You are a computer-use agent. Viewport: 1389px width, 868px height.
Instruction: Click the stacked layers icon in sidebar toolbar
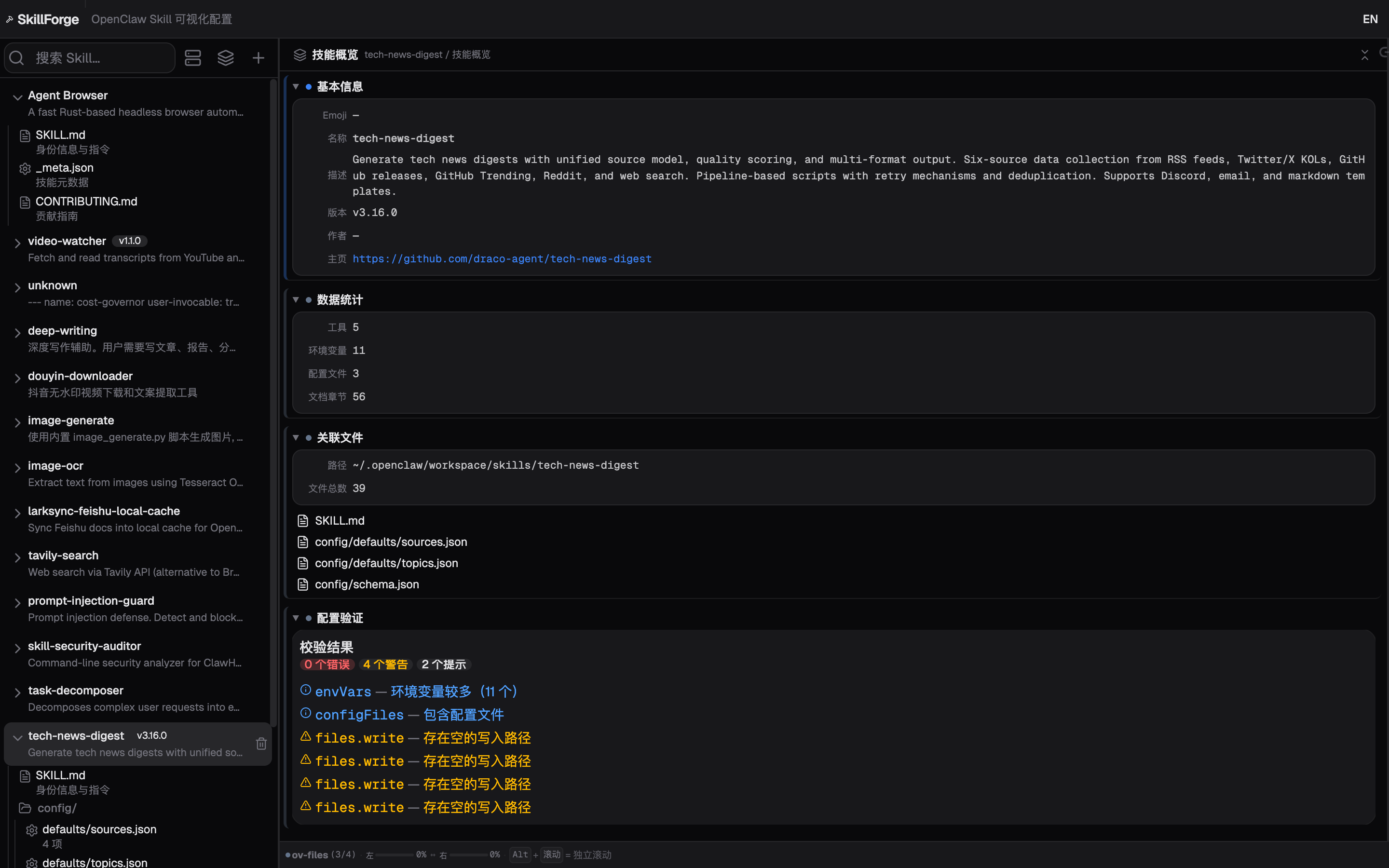tap(226, 58)
